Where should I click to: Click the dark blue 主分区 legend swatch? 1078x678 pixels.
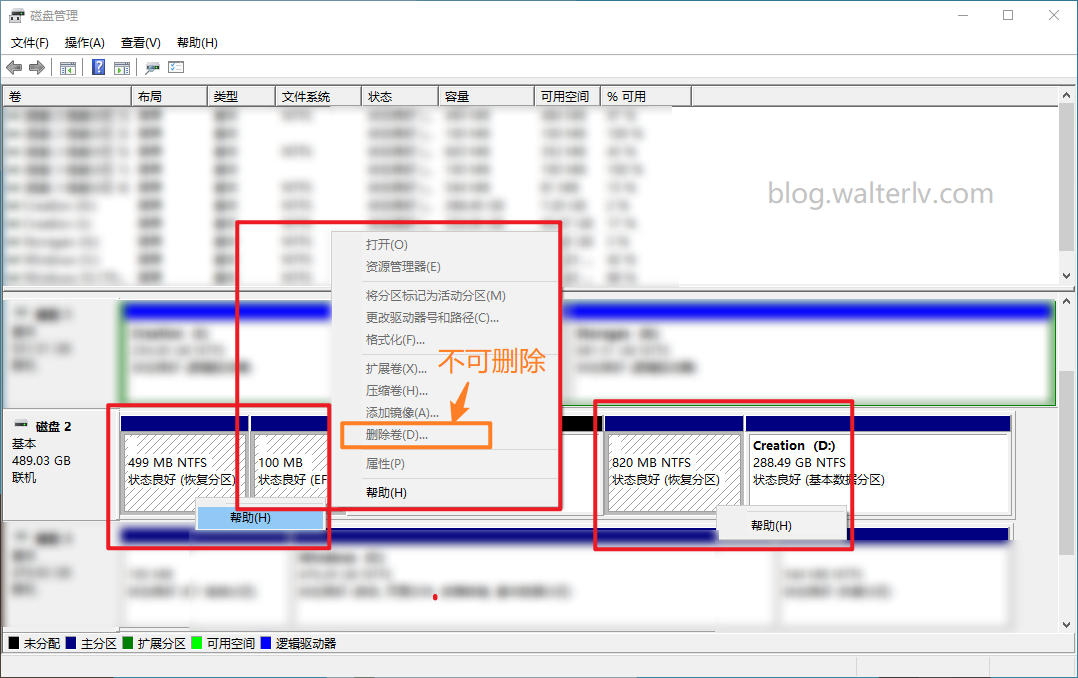click(x=71, y=643)
